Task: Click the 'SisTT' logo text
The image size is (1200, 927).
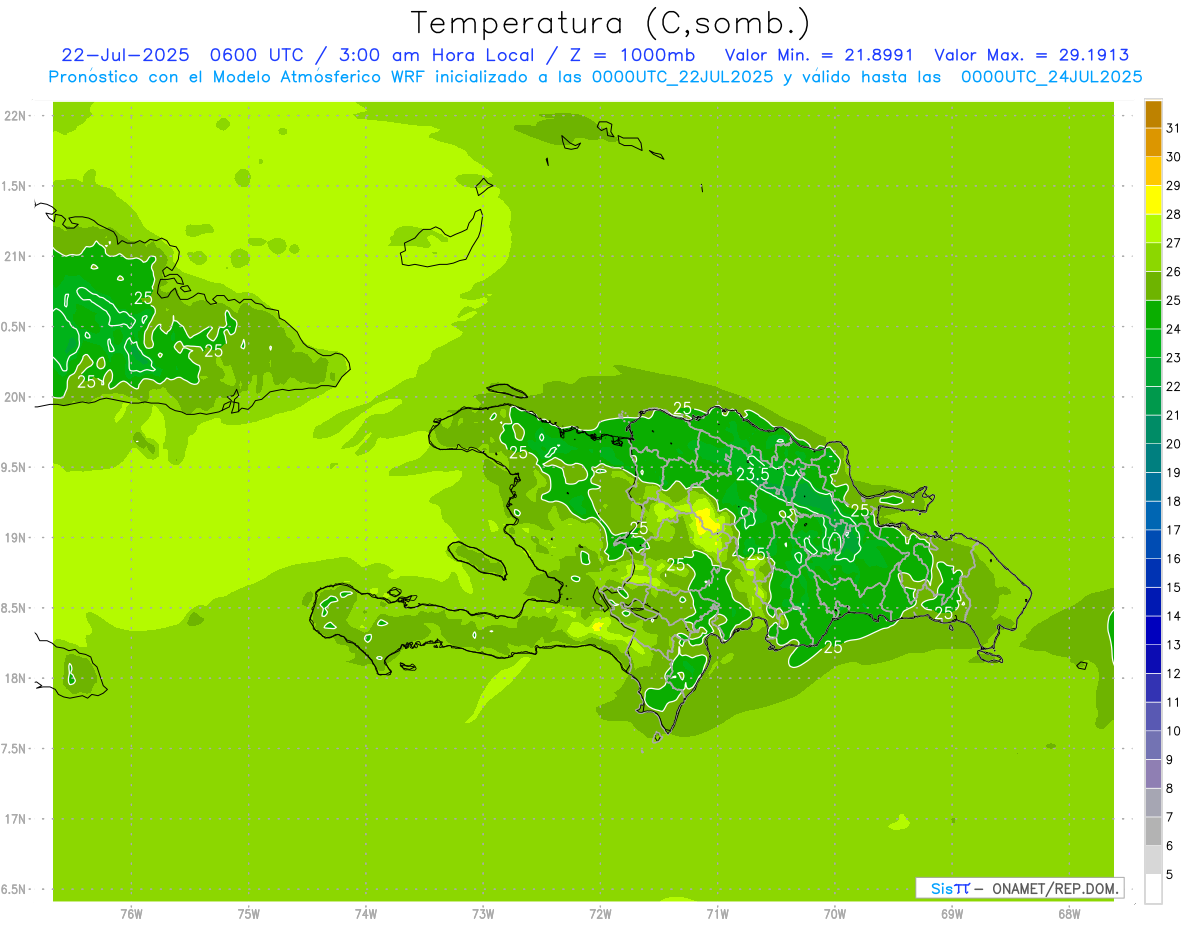Action: pos(950,888)
